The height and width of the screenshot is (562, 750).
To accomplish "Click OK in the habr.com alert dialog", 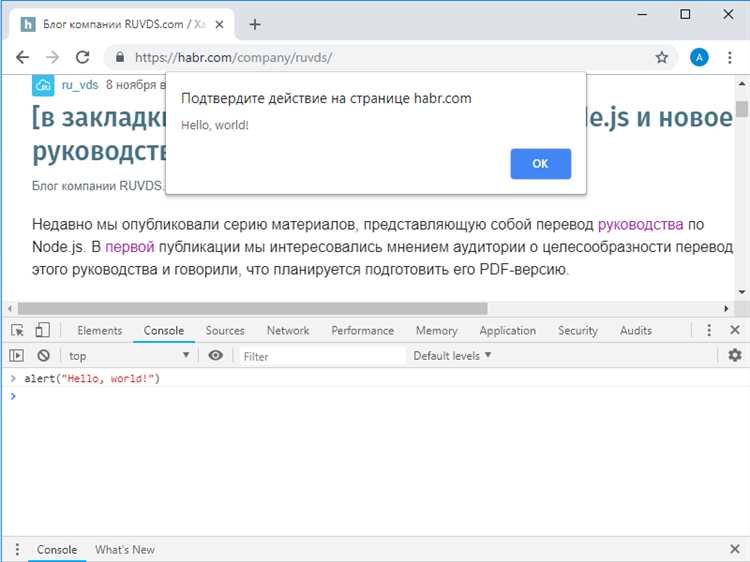I will 540,164.
